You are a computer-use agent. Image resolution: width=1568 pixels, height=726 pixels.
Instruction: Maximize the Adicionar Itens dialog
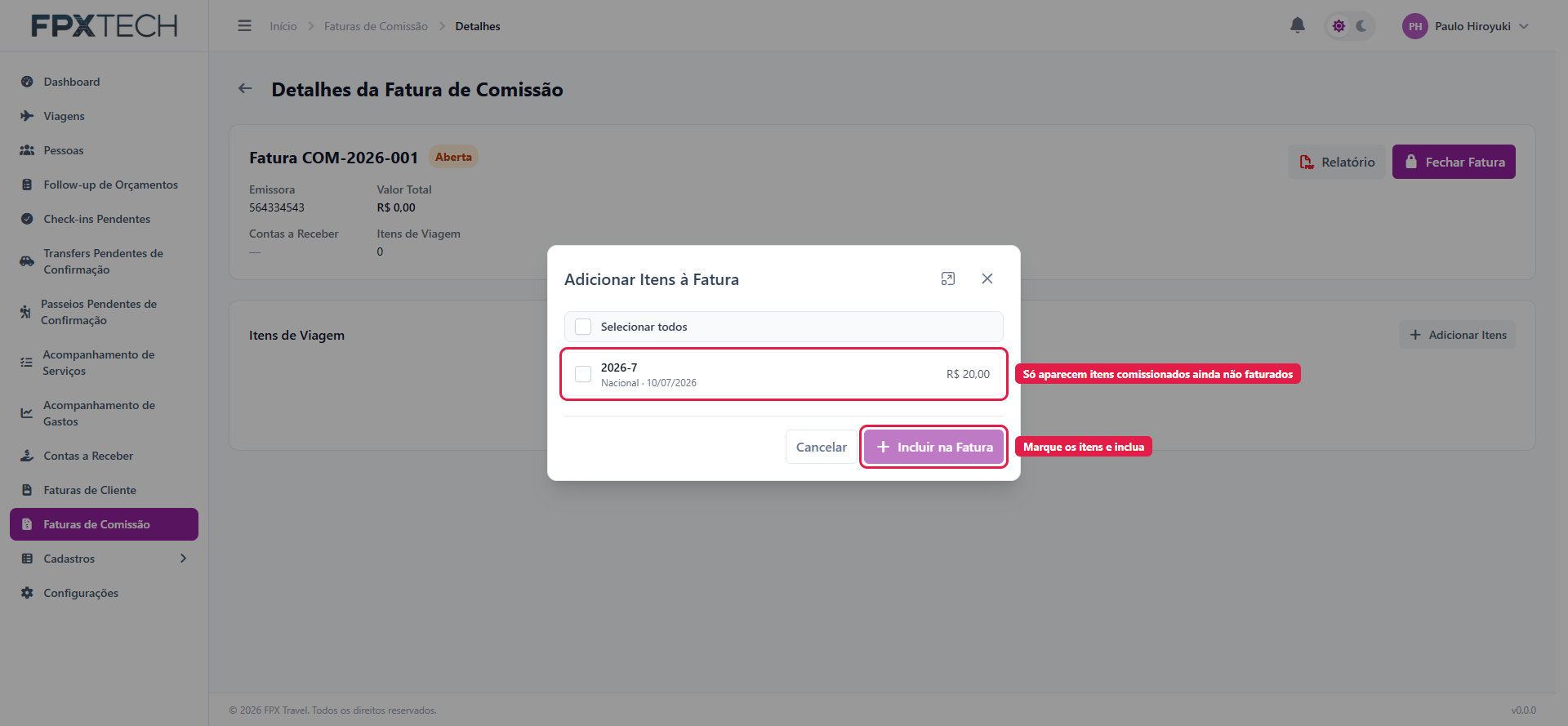pyautogui.click(x=948, y=278)
